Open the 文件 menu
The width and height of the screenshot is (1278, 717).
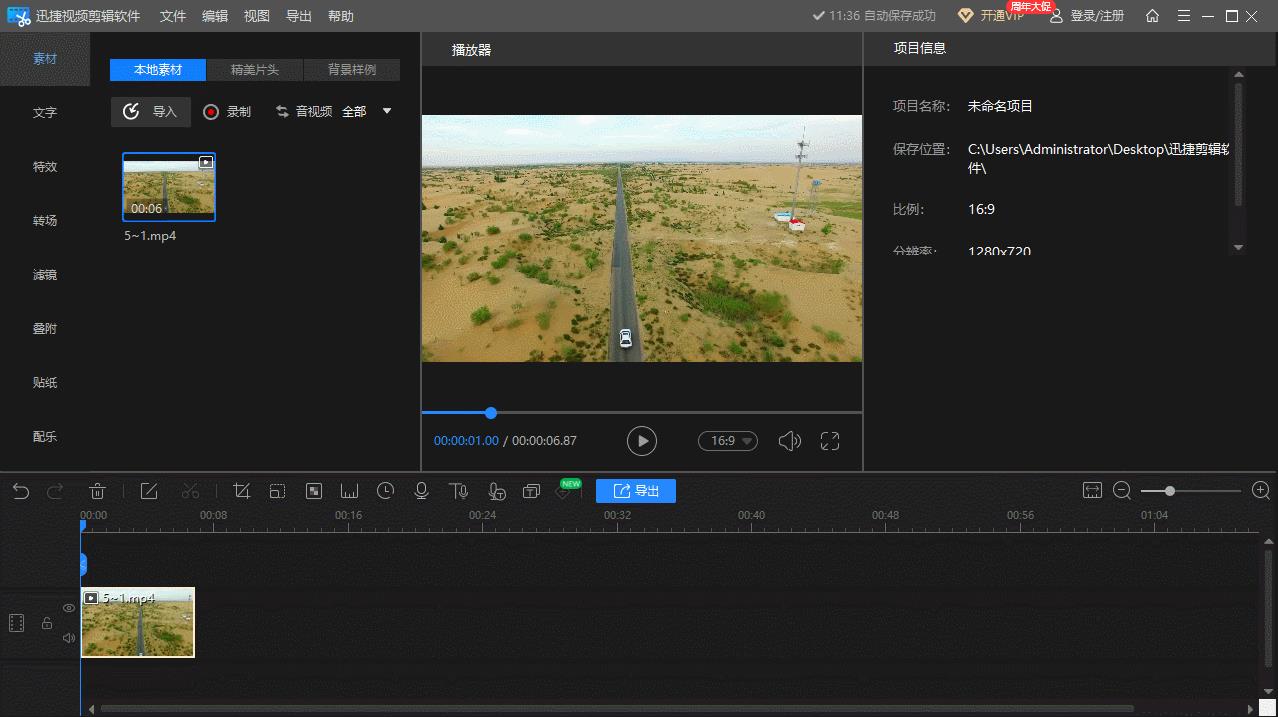[173, 16]
